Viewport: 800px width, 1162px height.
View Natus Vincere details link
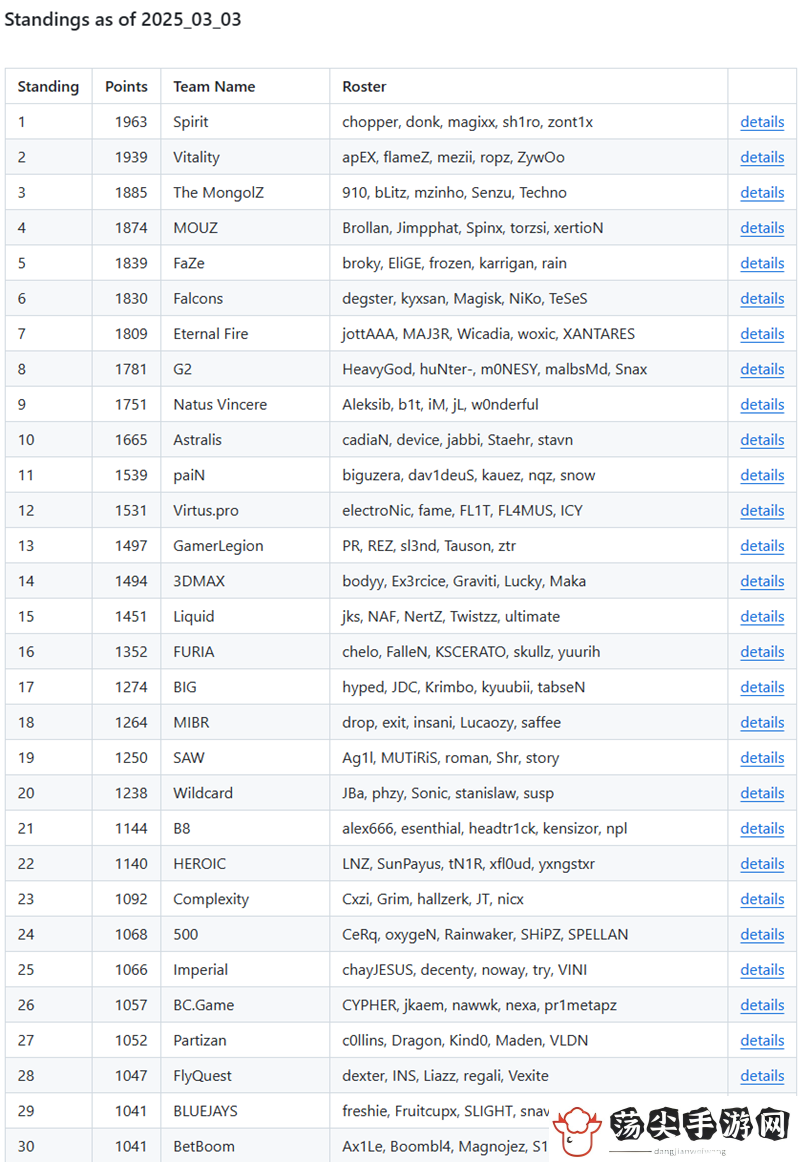coord(762,405)
